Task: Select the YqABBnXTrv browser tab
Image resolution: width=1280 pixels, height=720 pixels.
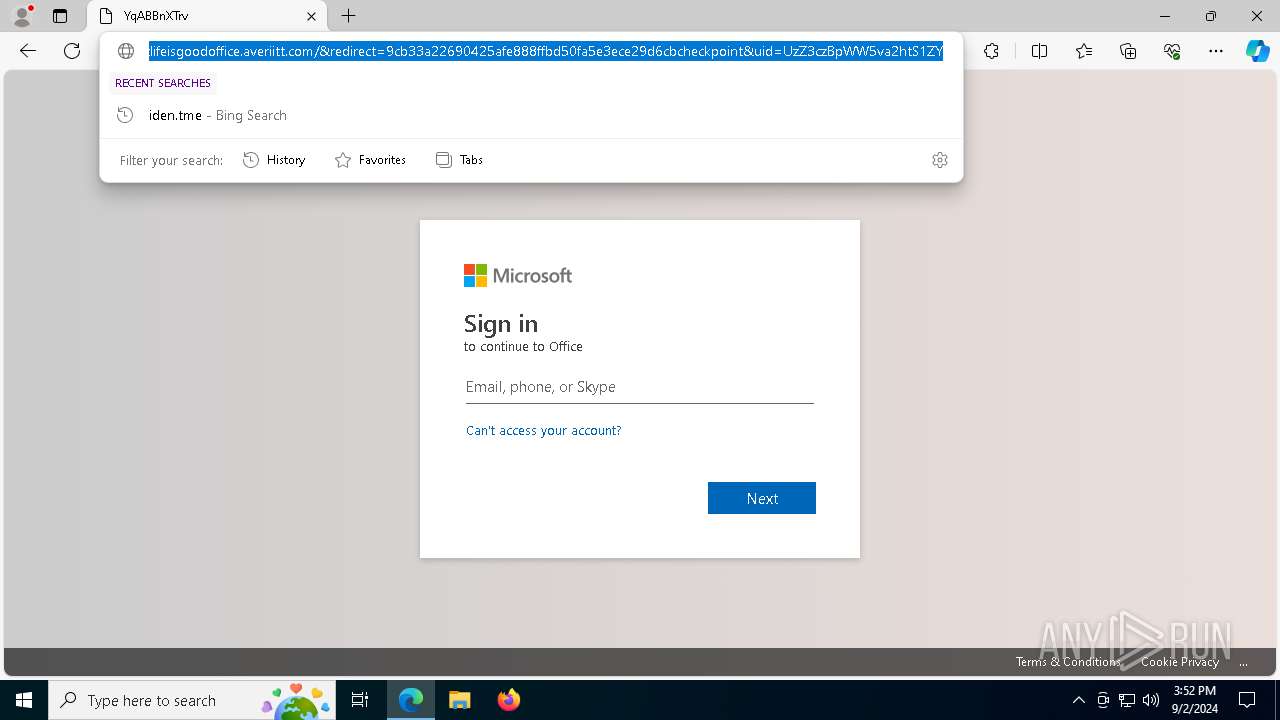Action: pyautogui.click(x=207, y=16)
